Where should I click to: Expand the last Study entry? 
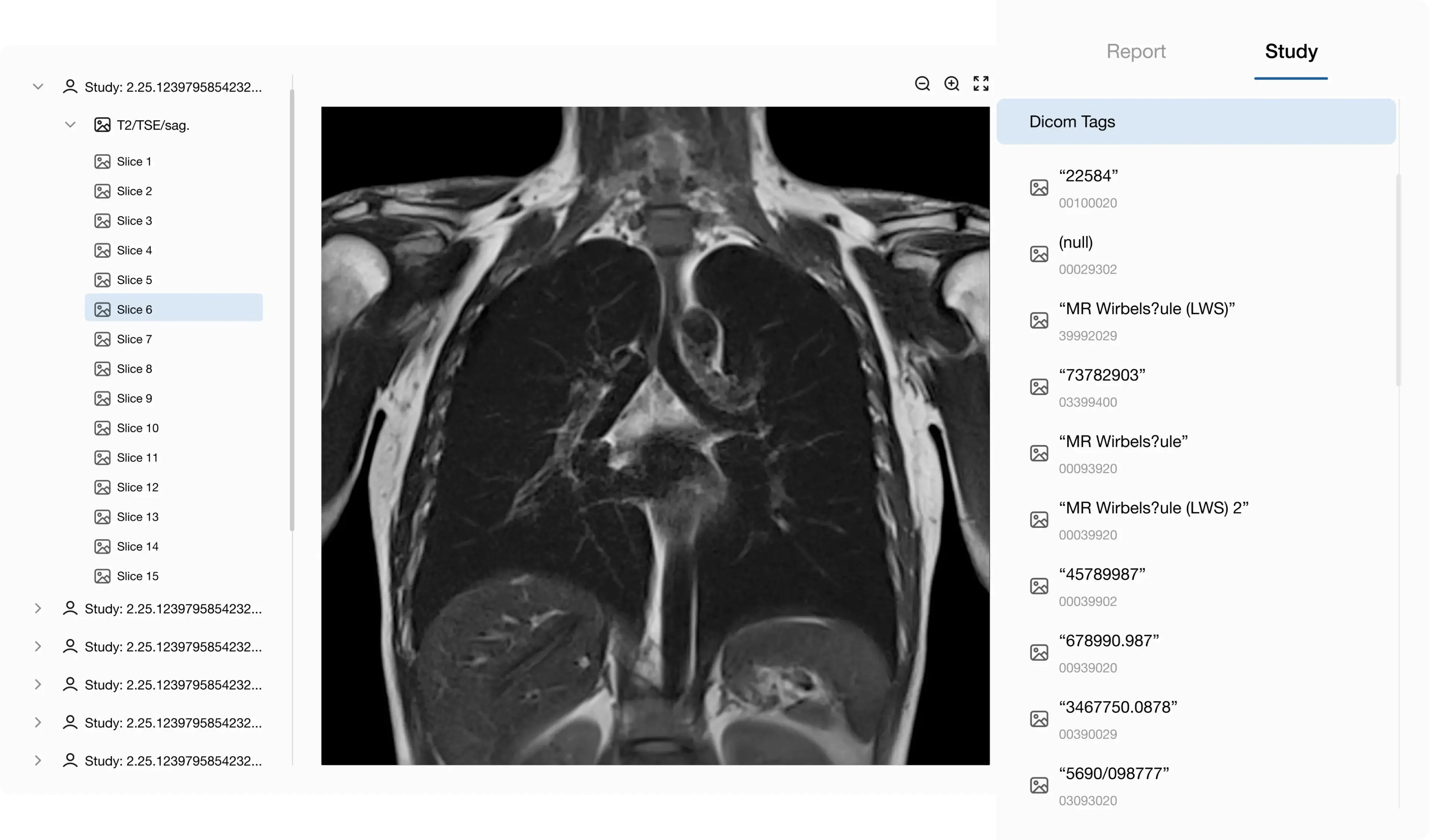(x=38, y=761)
